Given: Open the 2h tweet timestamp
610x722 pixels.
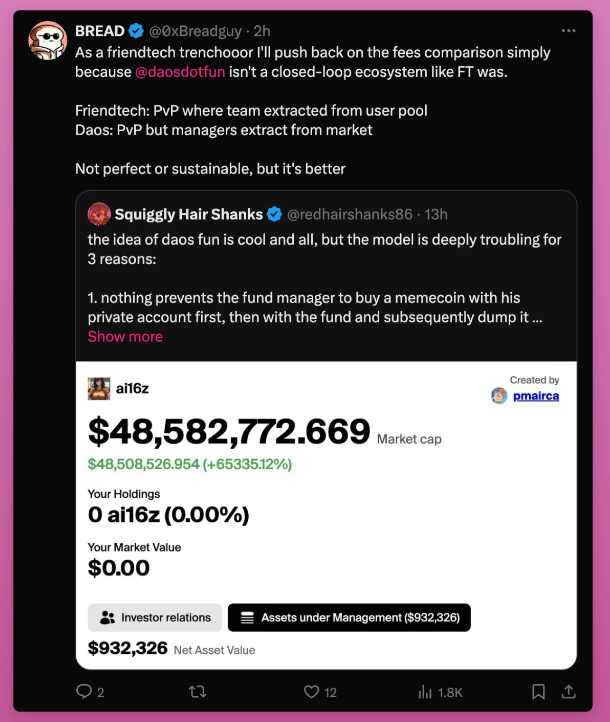Looking at the screenshot, I should click(264, 31).
